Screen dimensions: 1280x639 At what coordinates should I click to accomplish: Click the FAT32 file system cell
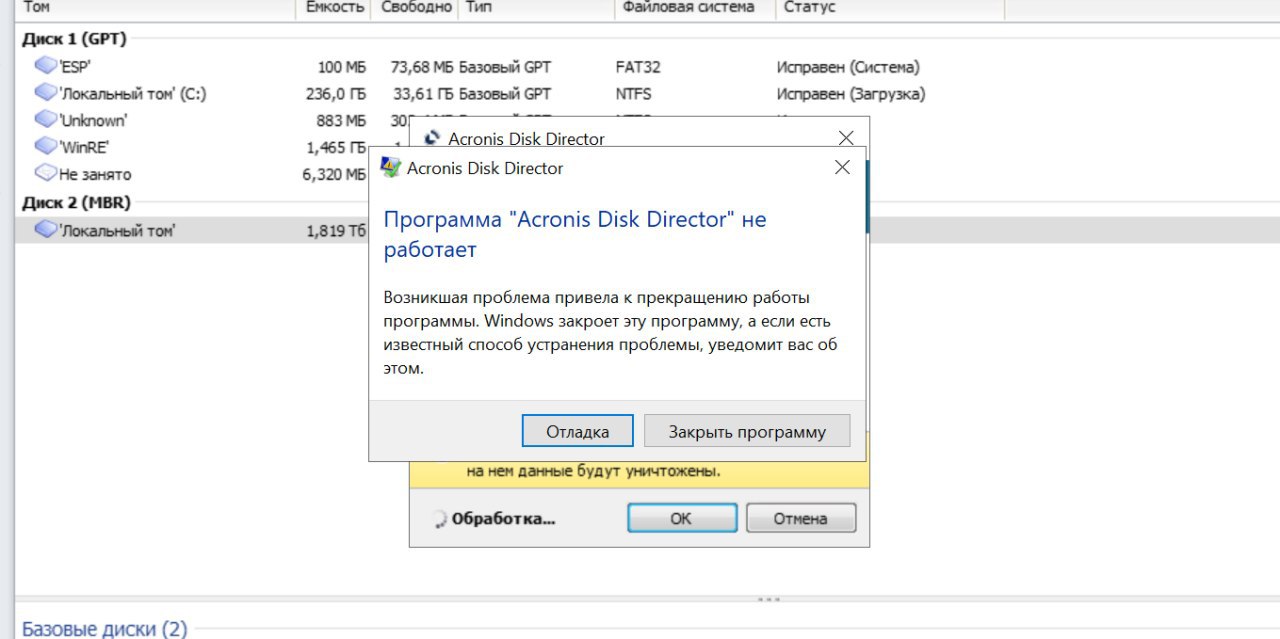pyautogui.click(x=638, y=67)
